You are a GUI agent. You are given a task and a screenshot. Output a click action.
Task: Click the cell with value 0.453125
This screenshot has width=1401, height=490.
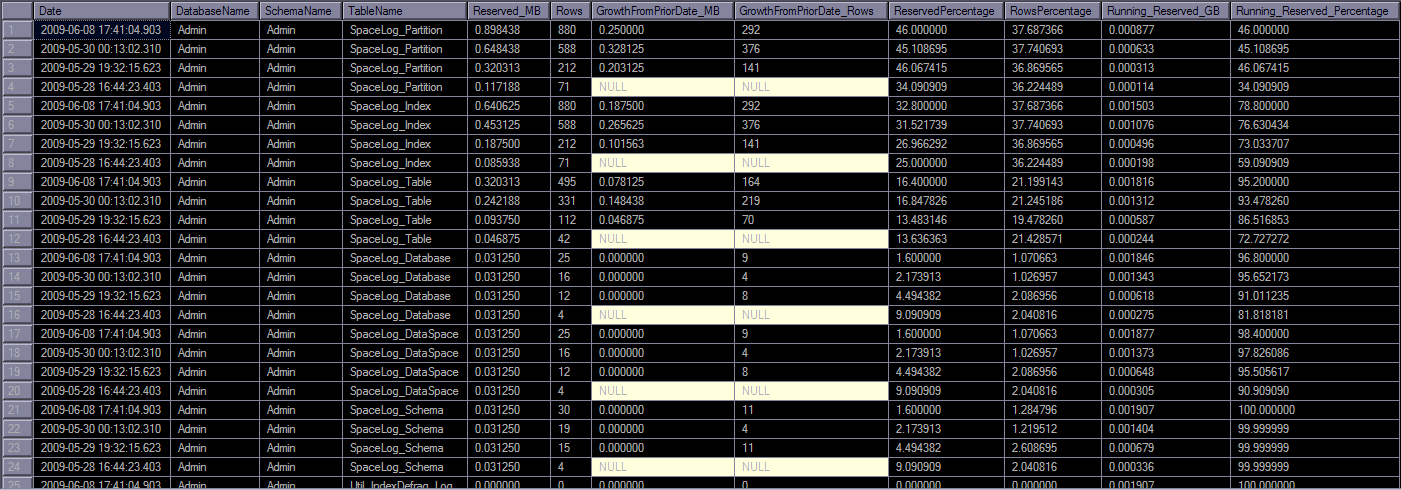(x=507, y=125)
